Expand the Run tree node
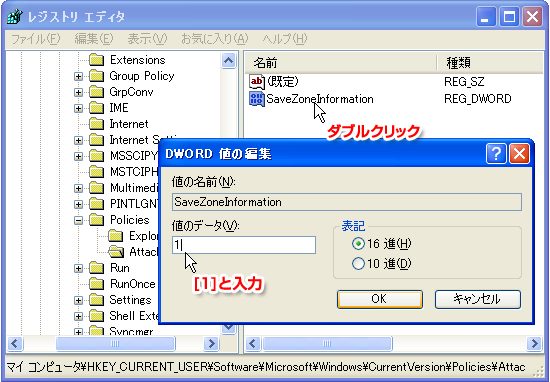The image size is (550, 382). click(79, 268)
